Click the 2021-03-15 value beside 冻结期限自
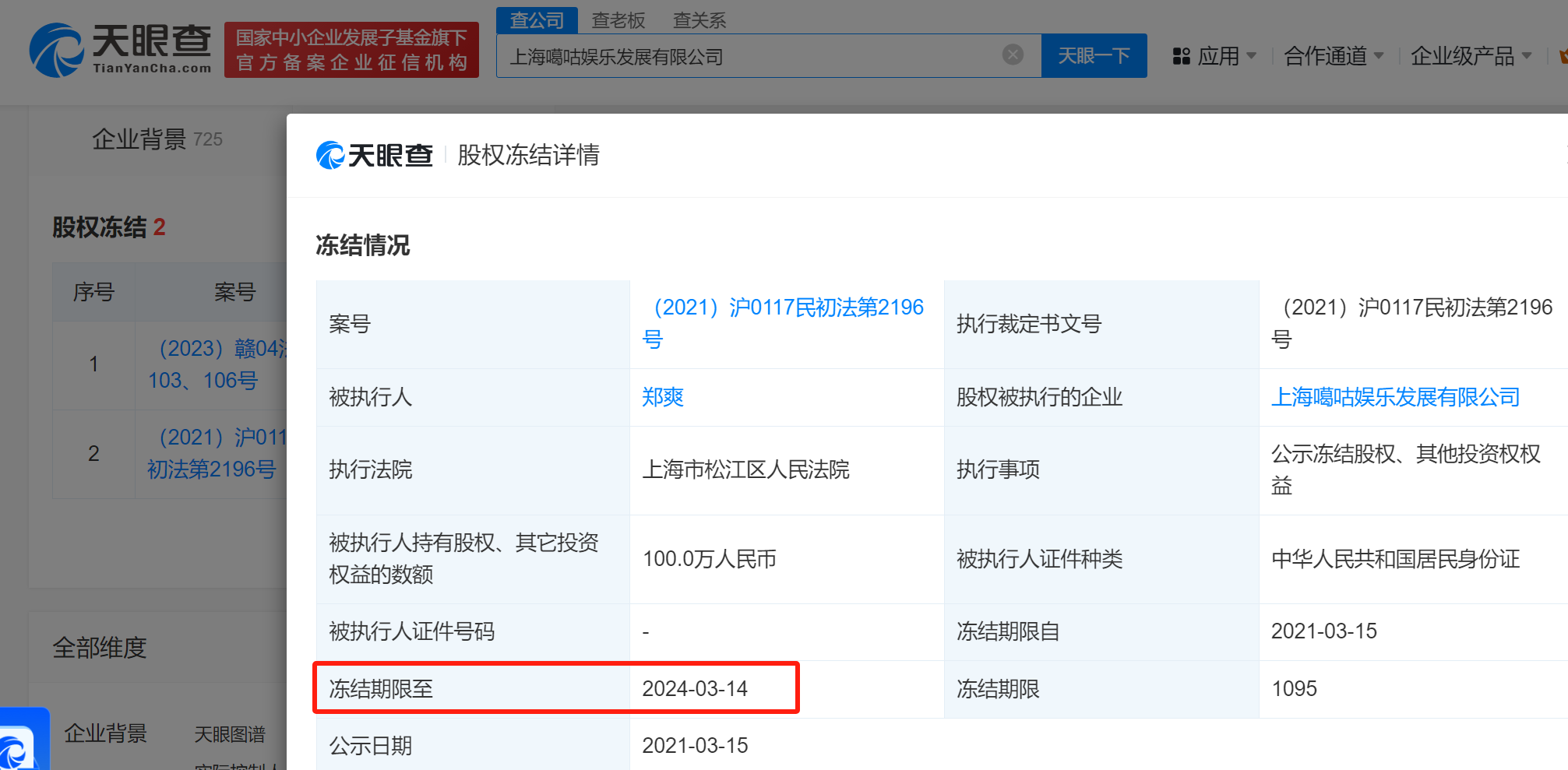 click(1324, 631)
